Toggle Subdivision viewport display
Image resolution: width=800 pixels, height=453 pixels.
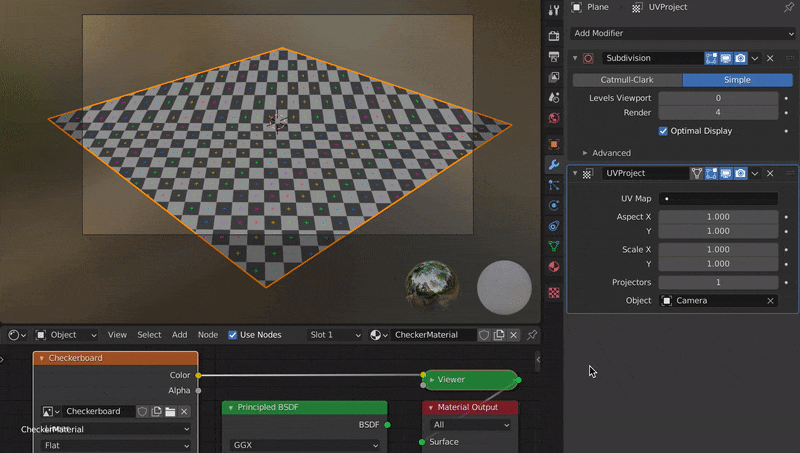click(726, 58)
